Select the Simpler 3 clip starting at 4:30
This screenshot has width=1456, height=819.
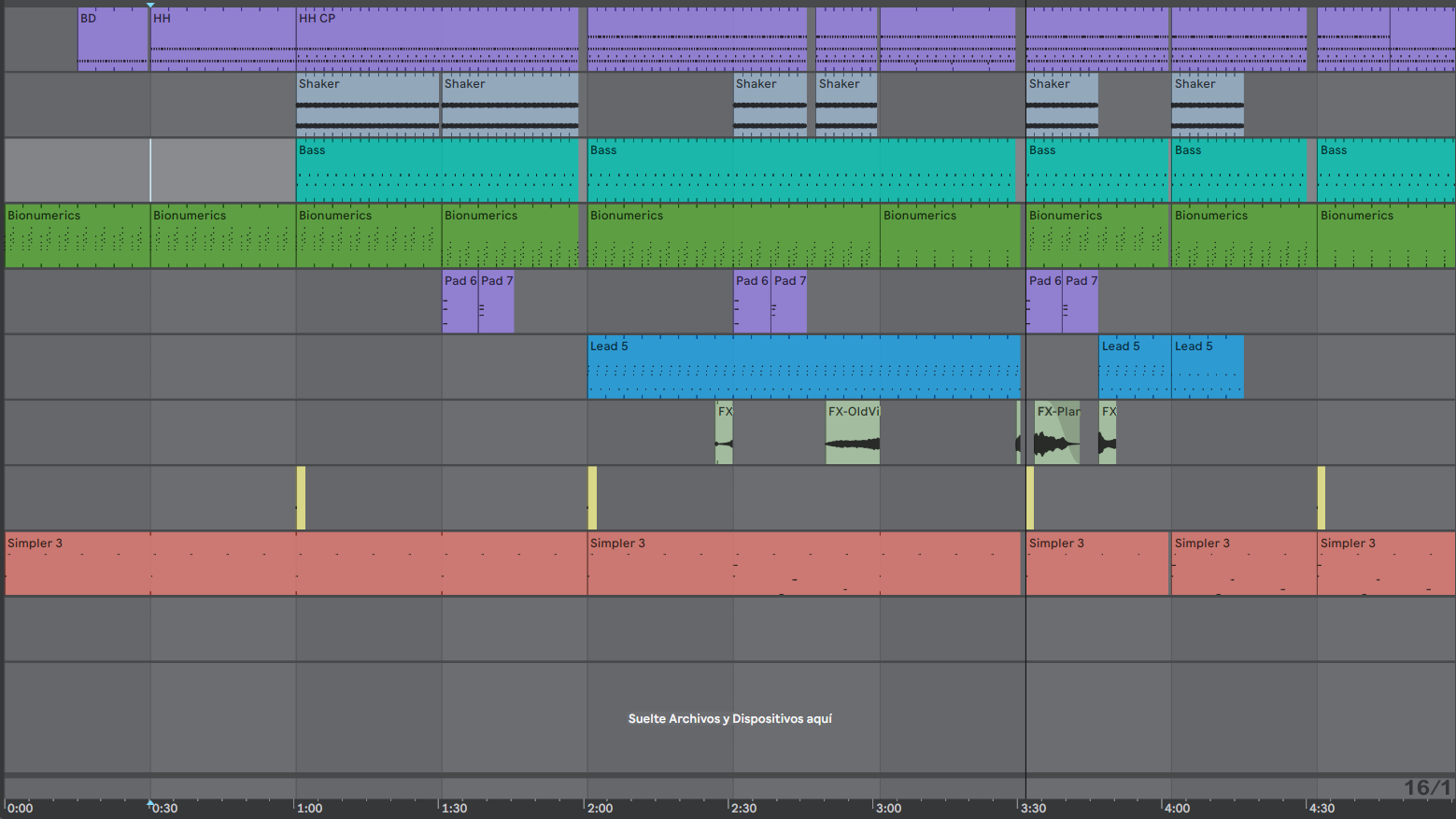click(x=1386, y=564)
